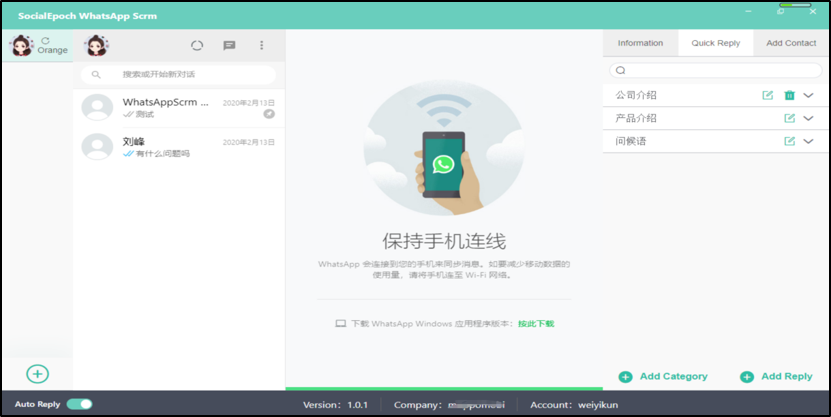Image resolution: width=831 pixels, height=417 pixels.
Task: Edit the 产品介绍 category
Action: click(x=790, y=118)
